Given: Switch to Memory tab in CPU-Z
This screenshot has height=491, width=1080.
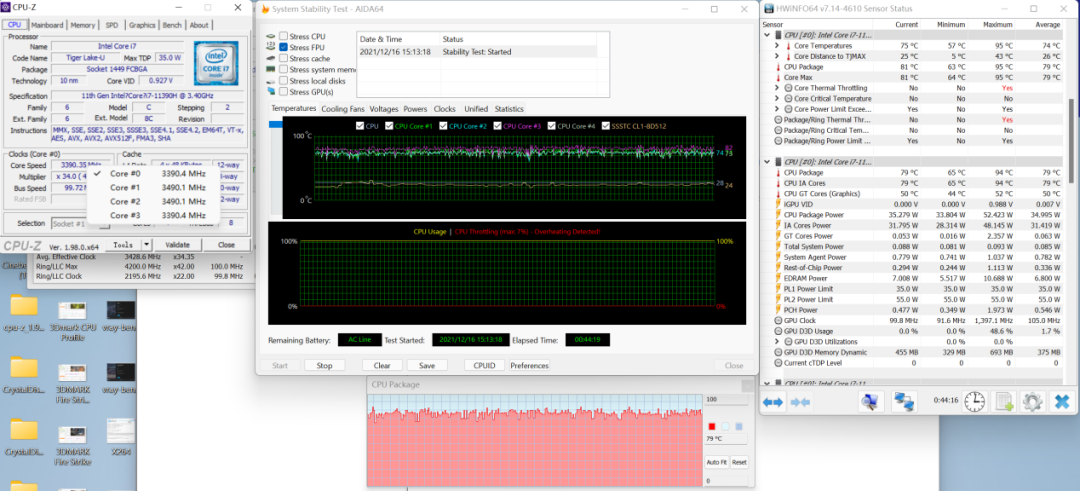Looking at the screenshot, I should point(83,25).
